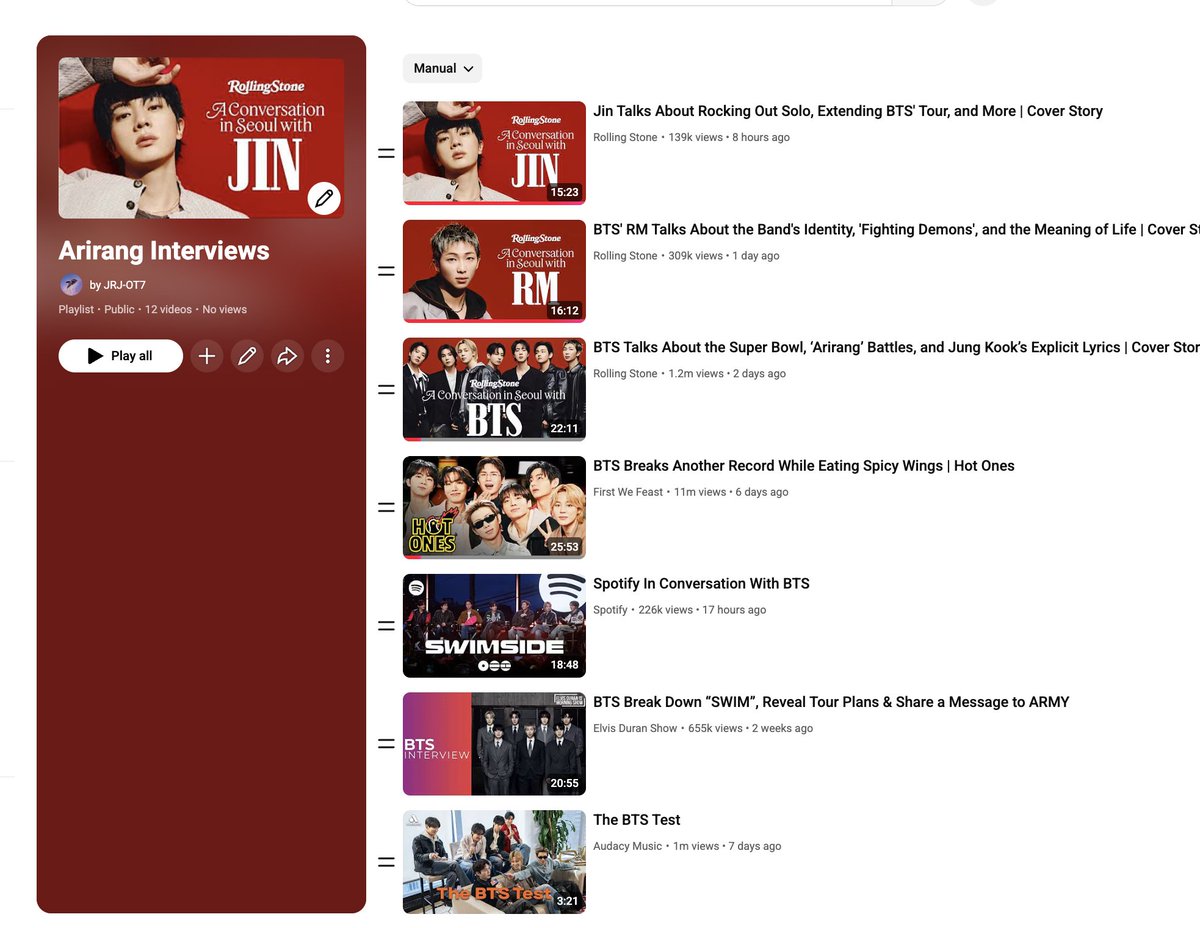Click "2 weeks ago" on Elvis Duran video
The width and height of the screenshot is (1200, 928).
coord(782,728)
